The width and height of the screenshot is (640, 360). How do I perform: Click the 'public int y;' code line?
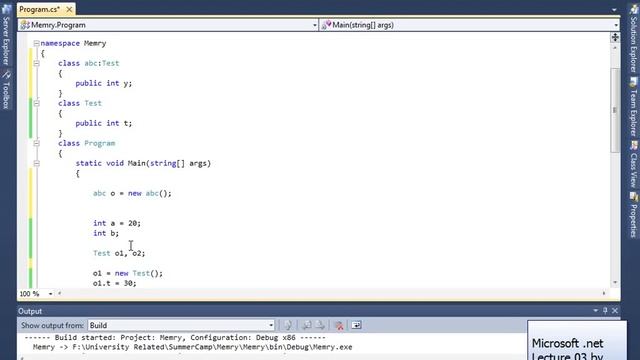coord(104,83)
